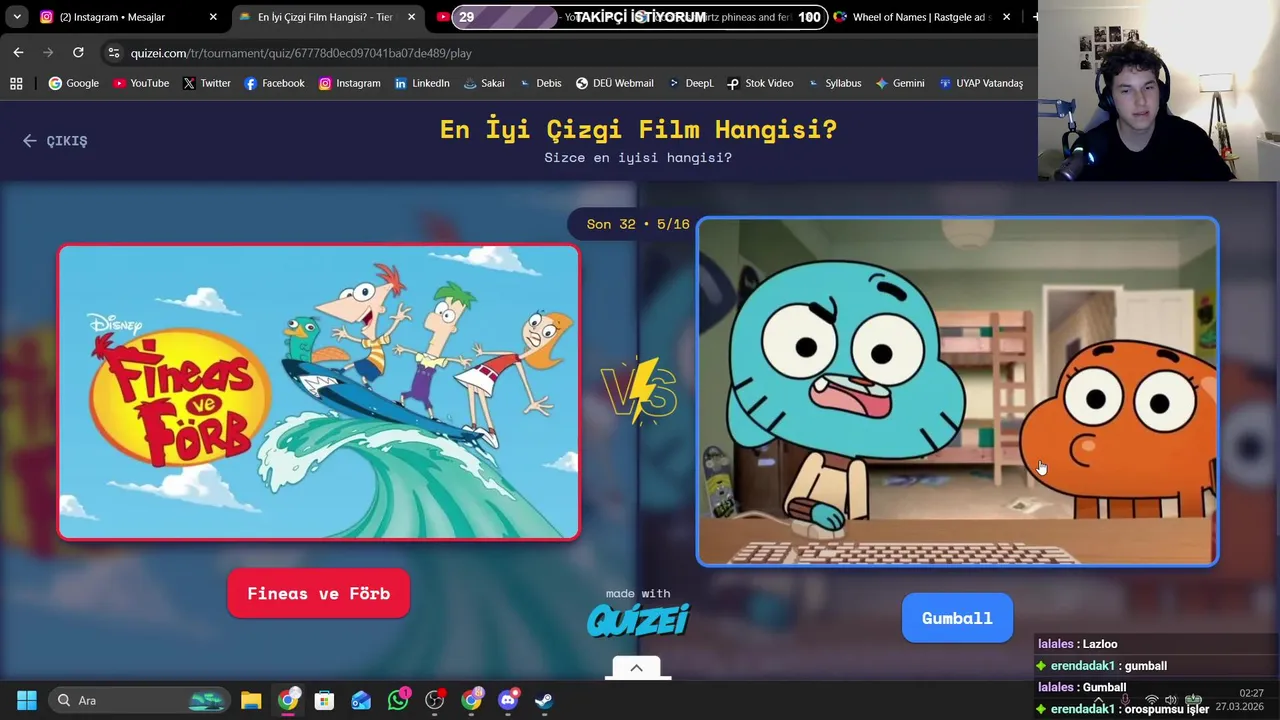The height and width of the screenshot is (720, 1280).
Task: Open the UYAP Vatandaş bookmark
Action: click(x=980, y=83)
